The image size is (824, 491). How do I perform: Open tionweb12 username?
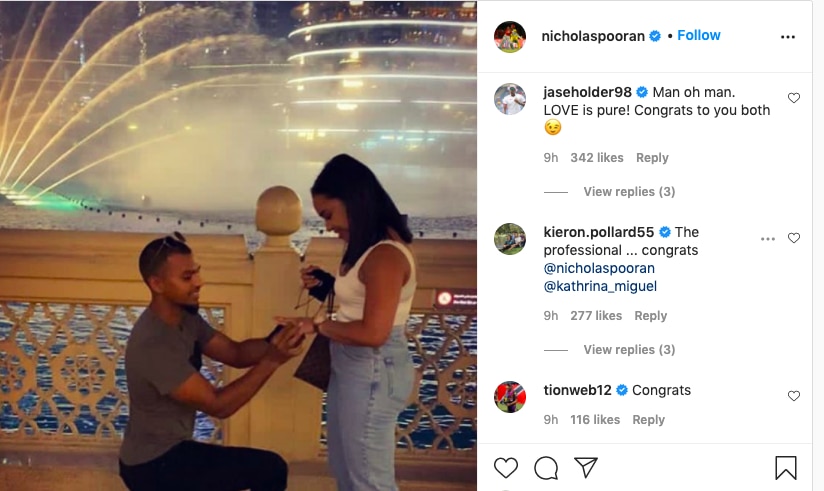click(x=578, y=390)
